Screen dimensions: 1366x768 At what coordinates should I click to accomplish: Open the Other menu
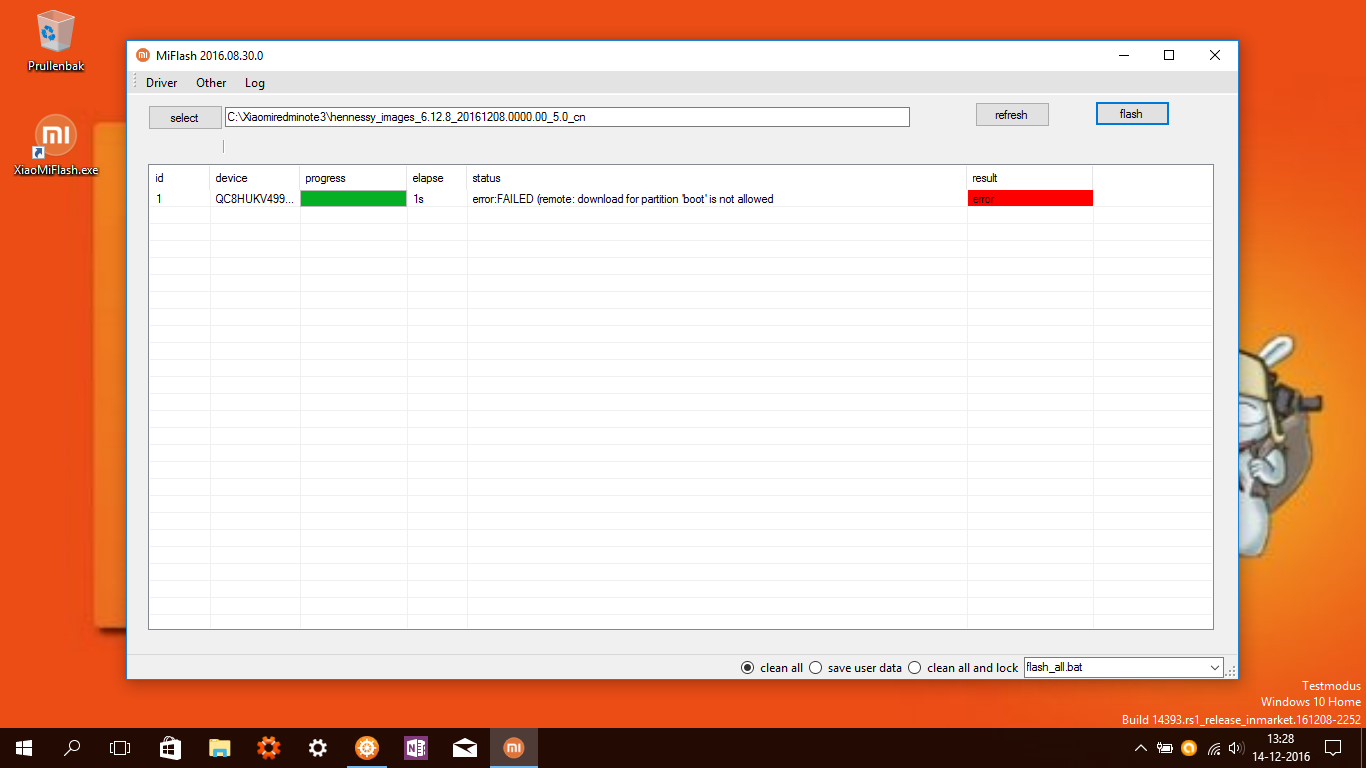point(211,83)
